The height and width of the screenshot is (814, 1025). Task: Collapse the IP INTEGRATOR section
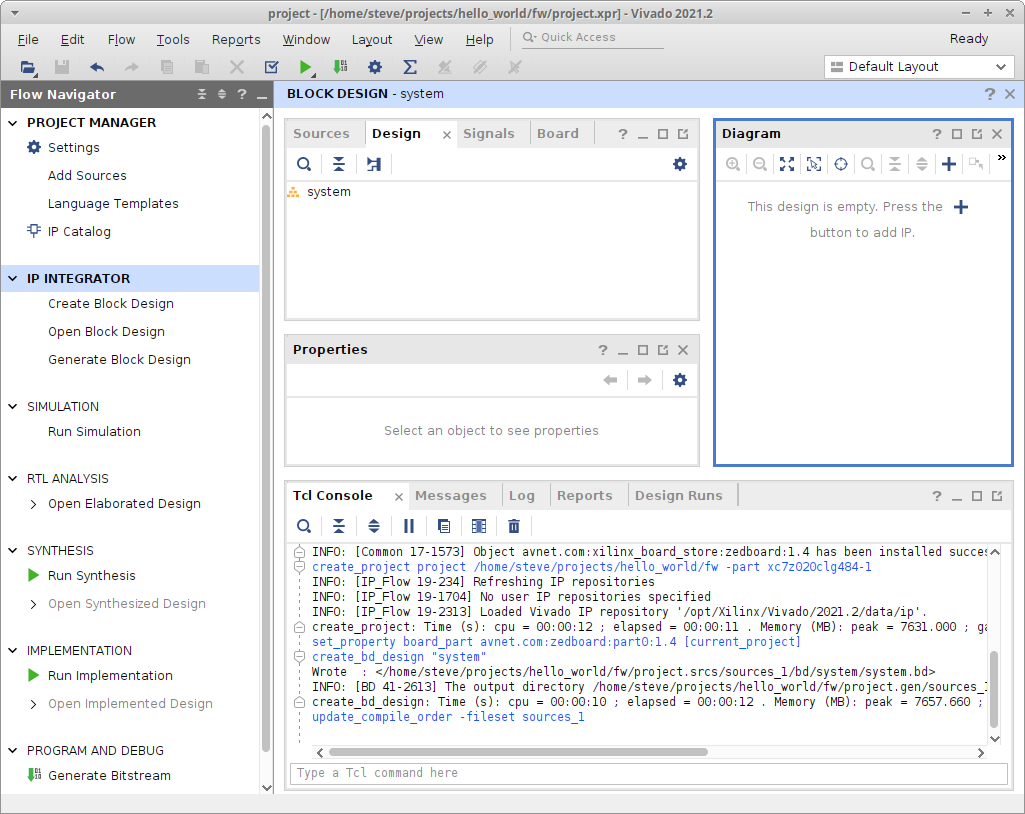(14, 279)
